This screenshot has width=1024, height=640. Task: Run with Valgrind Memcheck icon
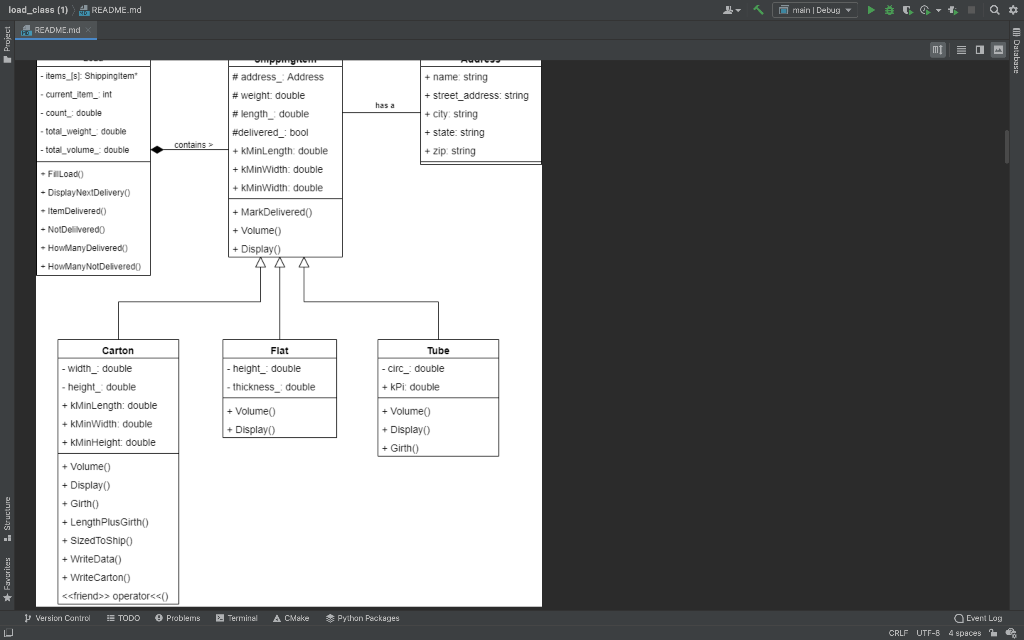click(x=953, y=10)
